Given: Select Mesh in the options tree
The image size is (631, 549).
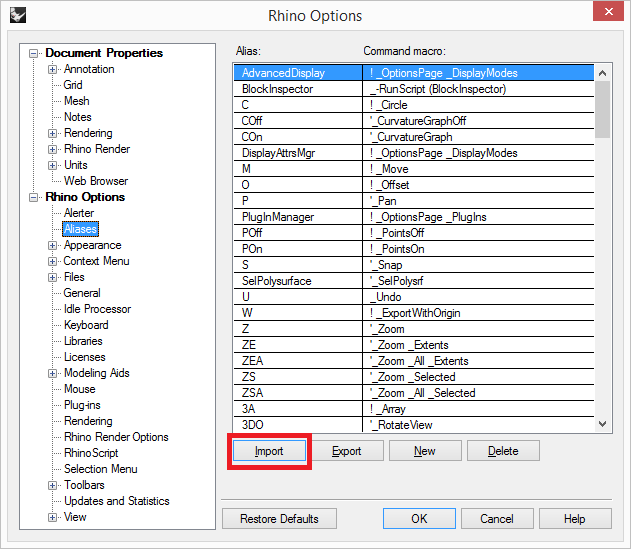Looking at the screenshot, I should [76, 101].
